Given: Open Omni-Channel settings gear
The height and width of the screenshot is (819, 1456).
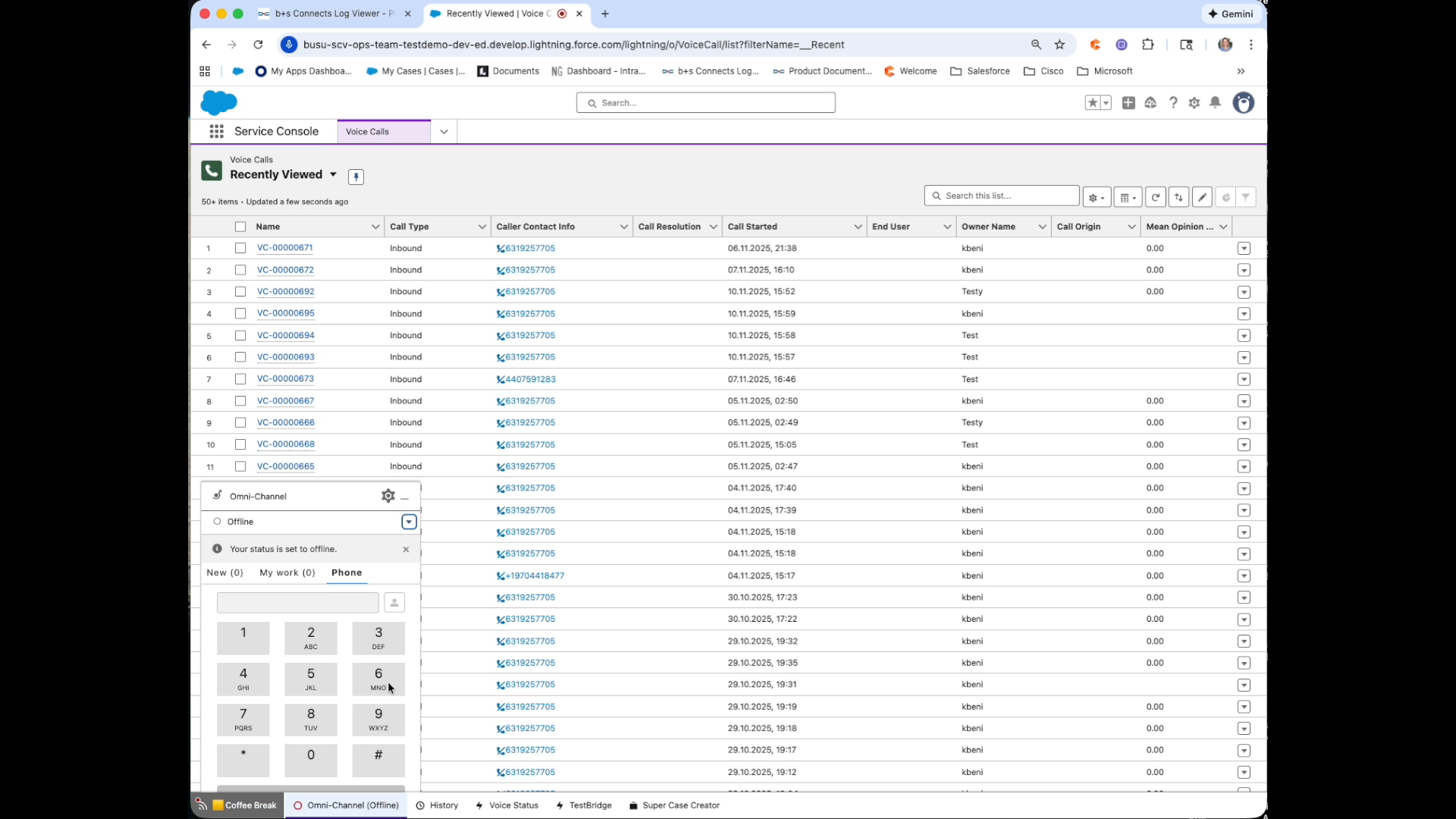Looking at the screenshot, I should tap(388, 496).
